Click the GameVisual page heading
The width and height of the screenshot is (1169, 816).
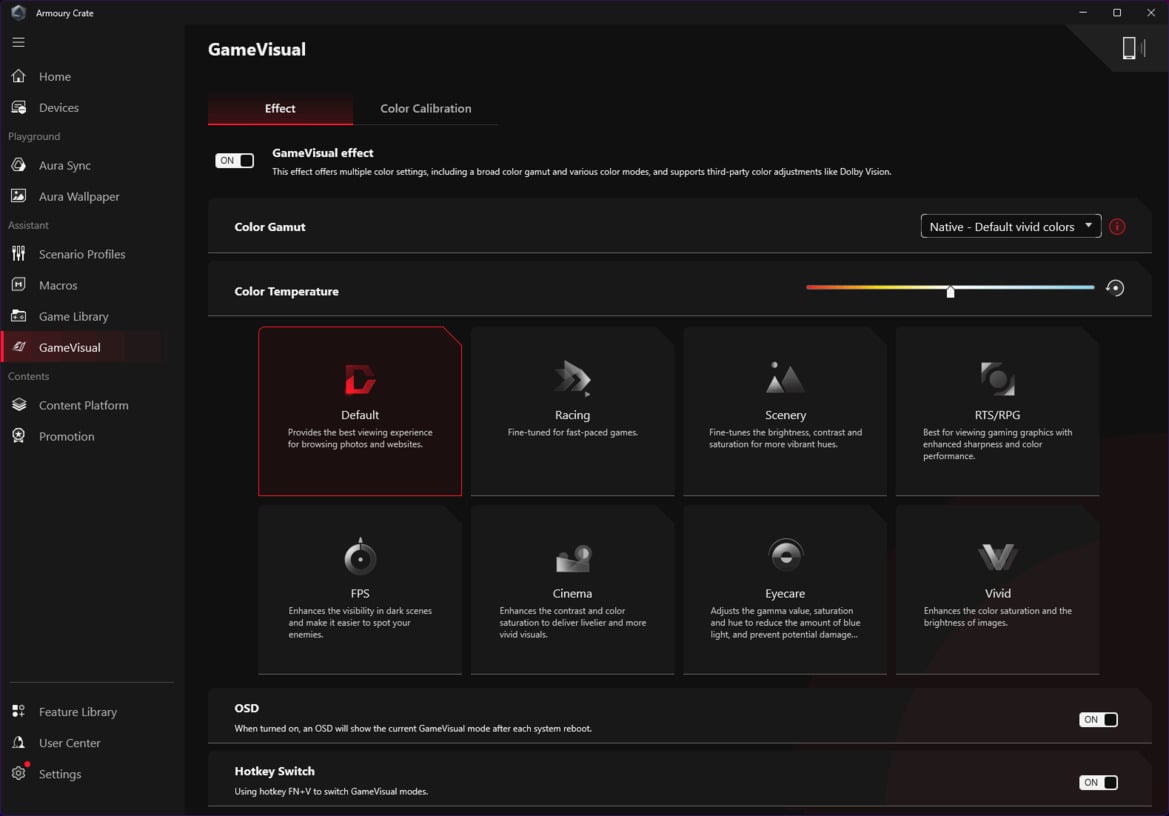click(x=256, y=50)
